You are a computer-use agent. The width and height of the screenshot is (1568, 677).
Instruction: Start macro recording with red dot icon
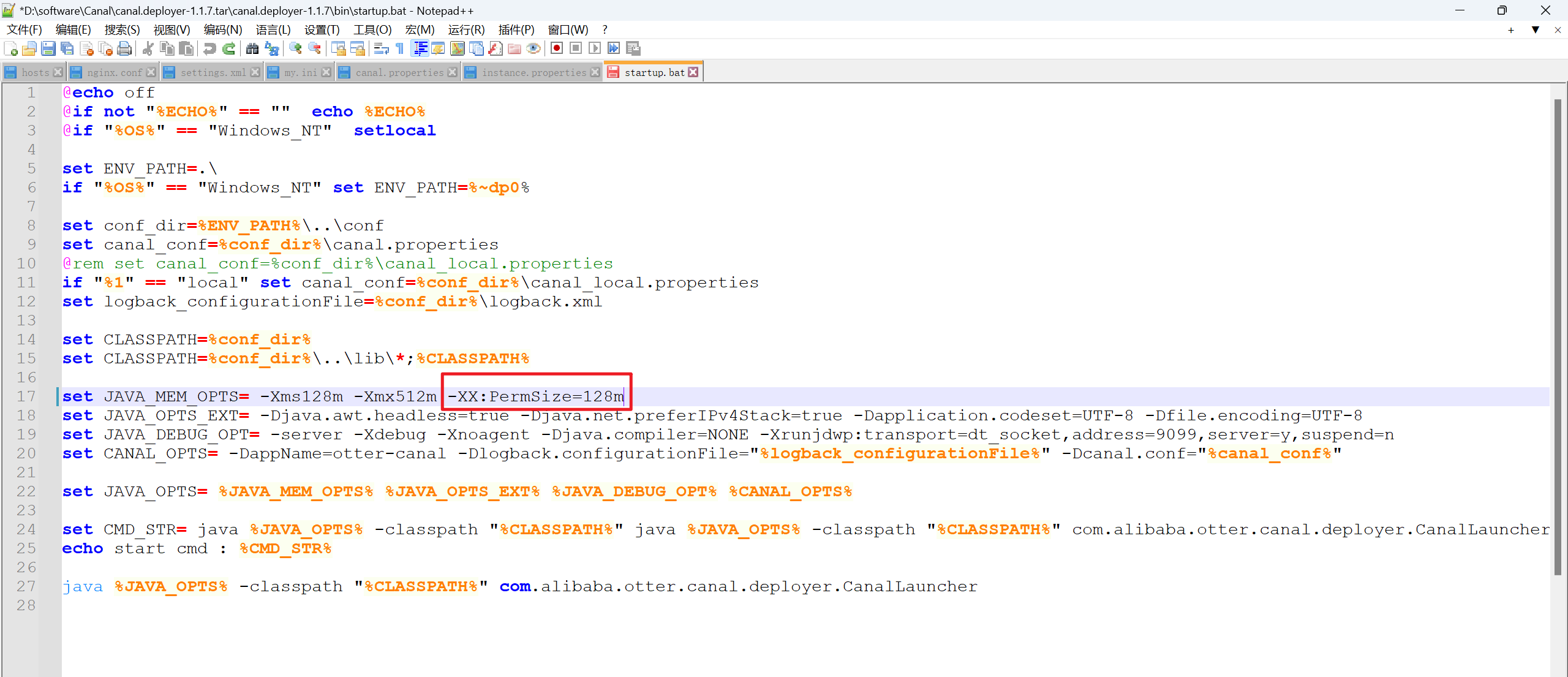pos(556,48)
